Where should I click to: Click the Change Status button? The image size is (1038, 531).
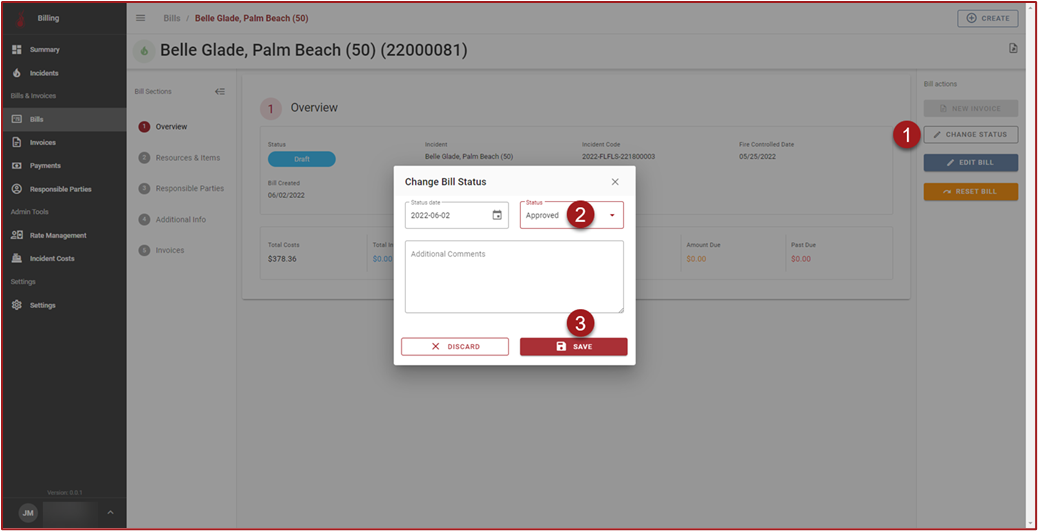point(970,134)
